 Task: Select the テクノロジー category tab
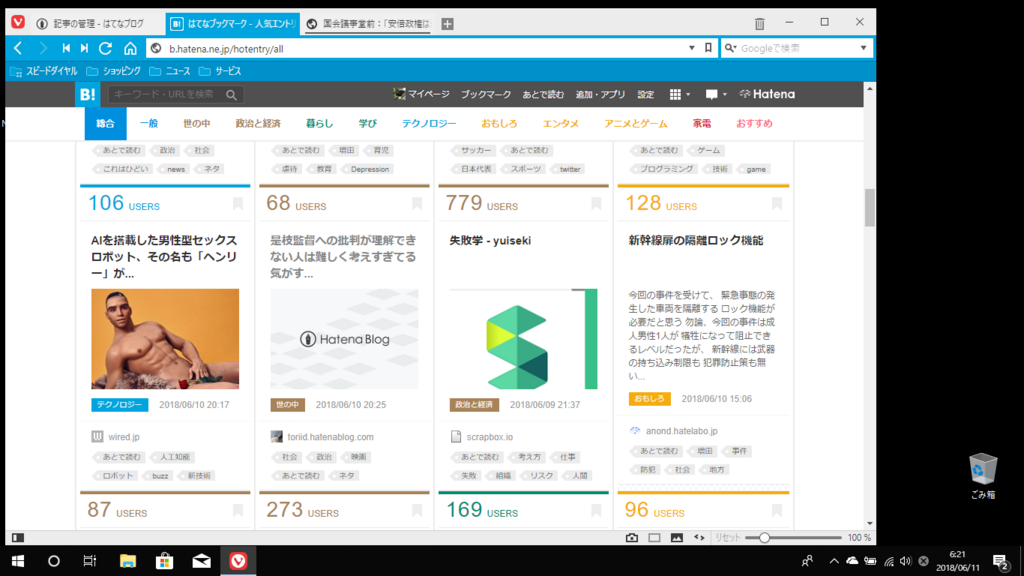point(428,123)
